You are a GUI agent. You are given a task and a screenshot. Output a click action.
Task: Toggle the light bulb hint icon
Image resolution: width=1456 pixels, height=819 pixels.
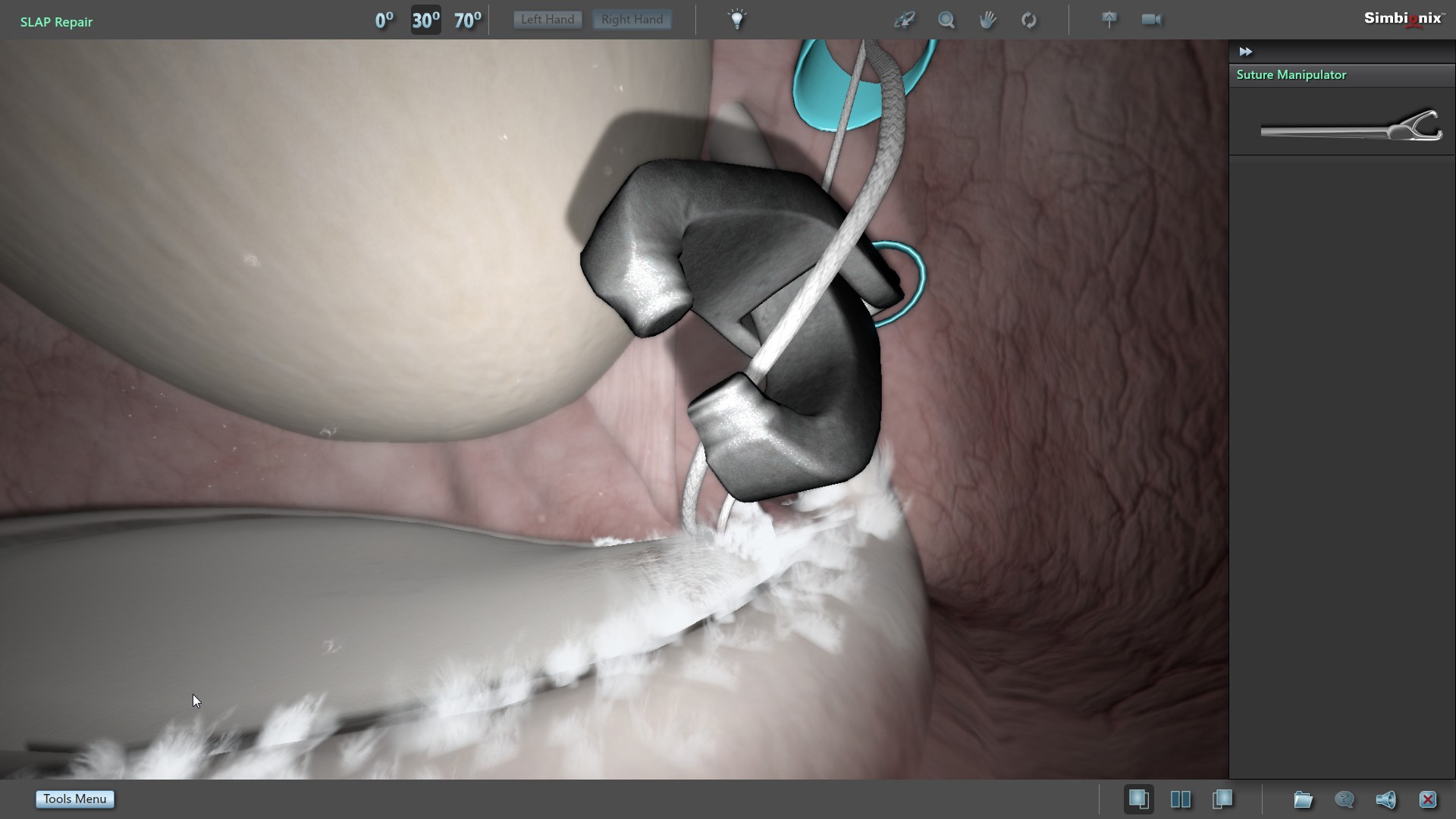737,20
